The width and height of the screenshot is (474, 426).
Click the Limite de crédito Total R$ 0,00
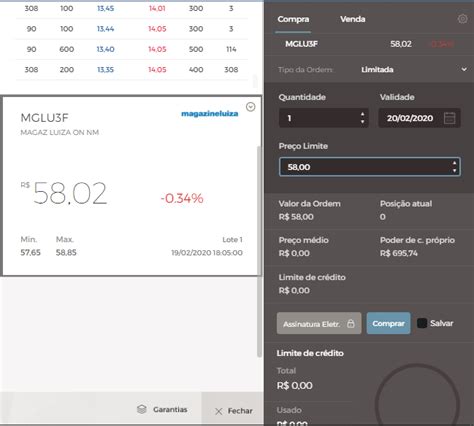click(295, 386)
